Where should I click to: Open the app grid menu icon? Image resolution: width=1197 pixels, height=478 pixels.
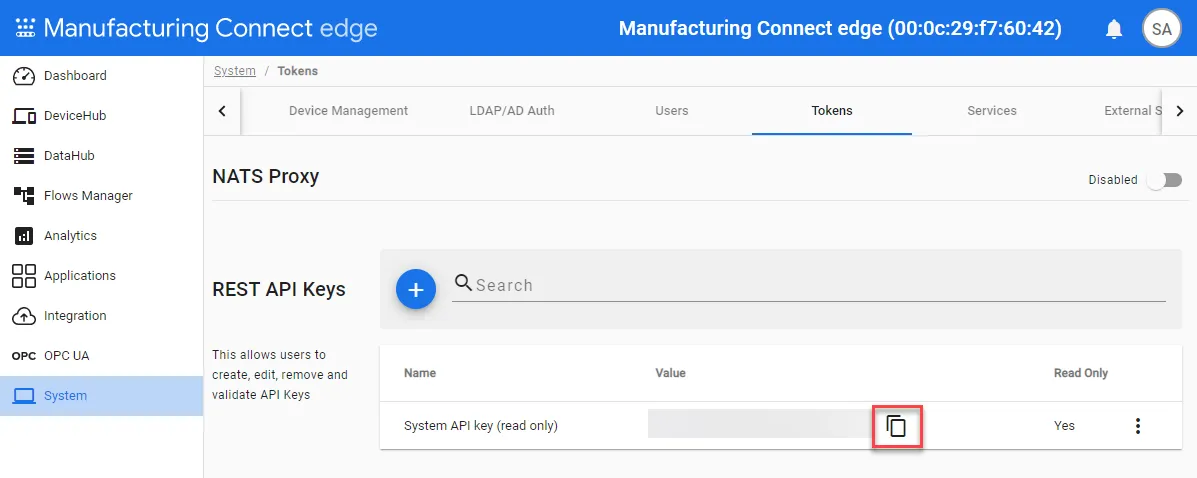coord(26,29)
